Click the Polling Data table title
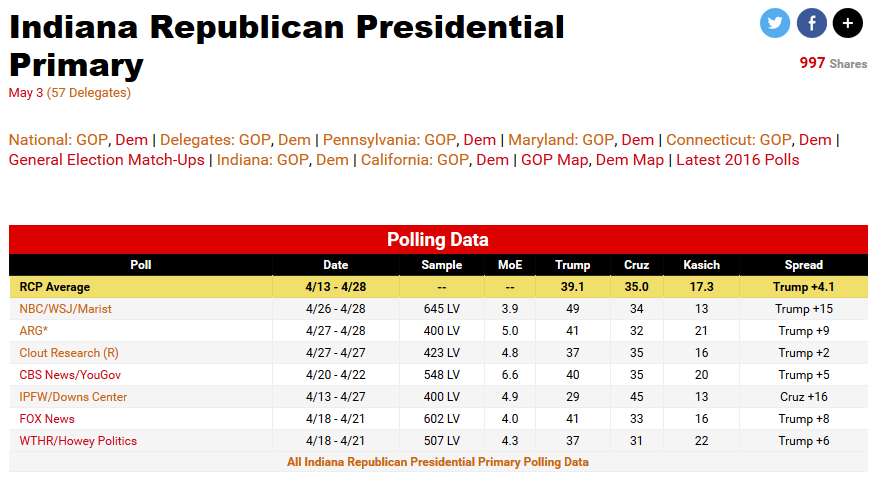The height and width of the screenshot is (481, 876). (438, 240)
